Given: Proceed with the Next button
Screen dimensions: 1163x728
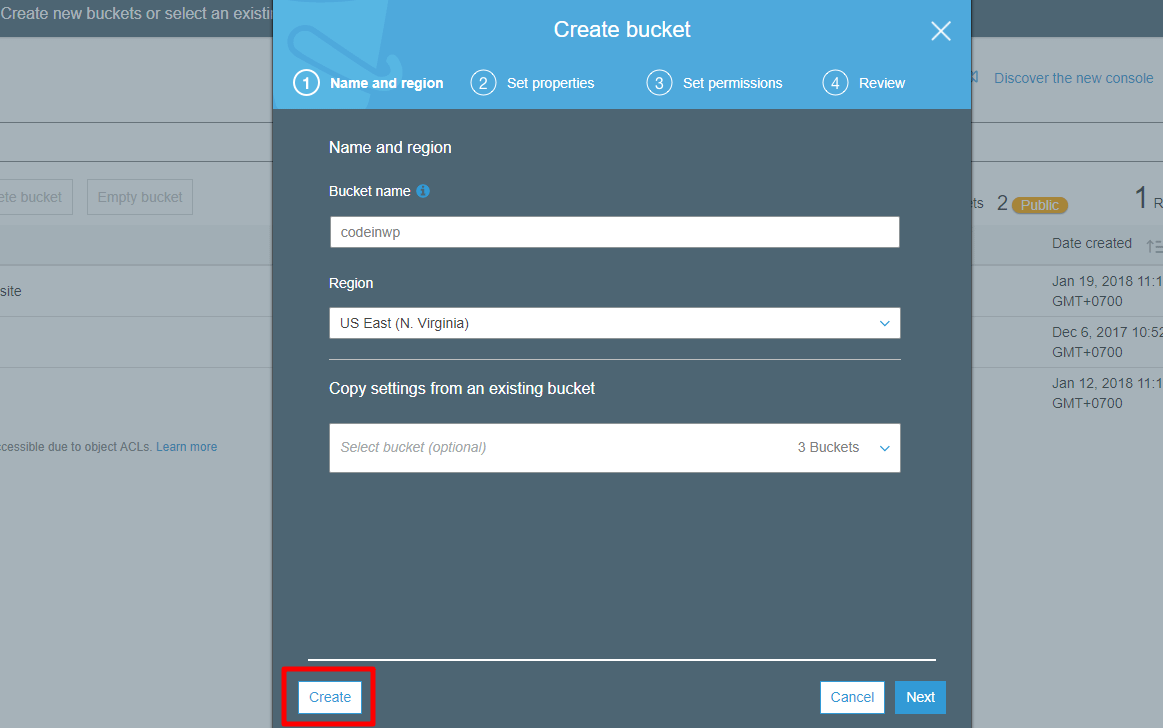Looking at the screenshot, I should click(x=920, y=697).
